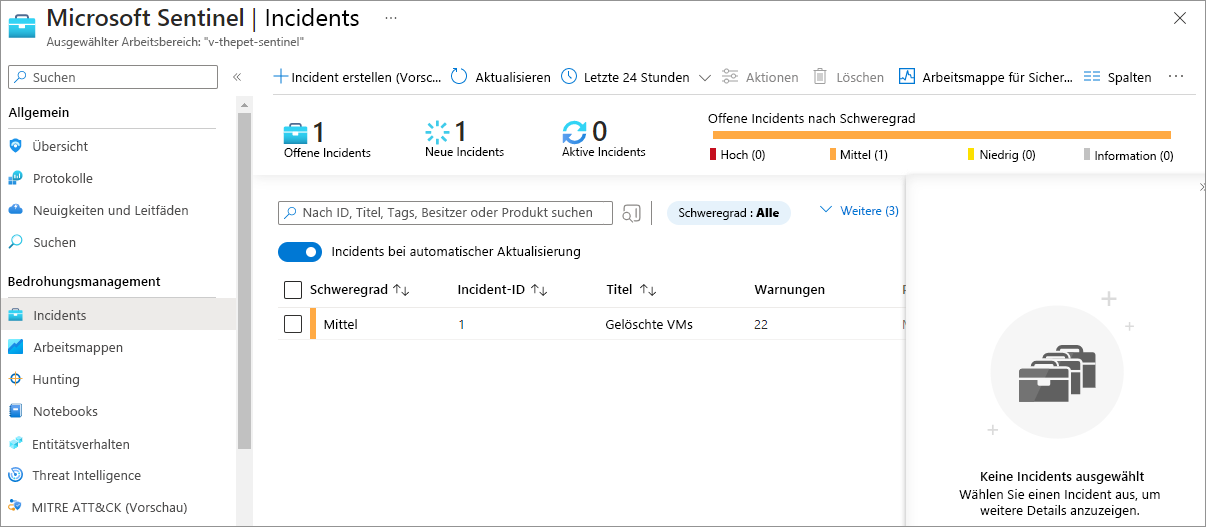
Task: Click the stacked briefcases illustration
Action: tap(1057, 372)
